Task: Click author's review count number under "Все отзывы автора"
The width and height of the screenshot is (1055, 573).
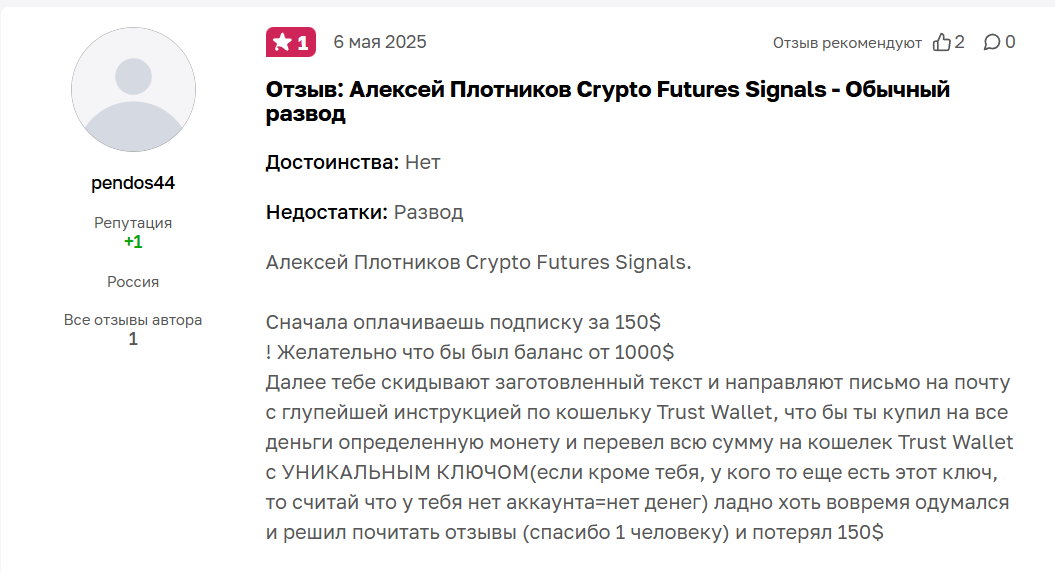Action: pos(133,339)
